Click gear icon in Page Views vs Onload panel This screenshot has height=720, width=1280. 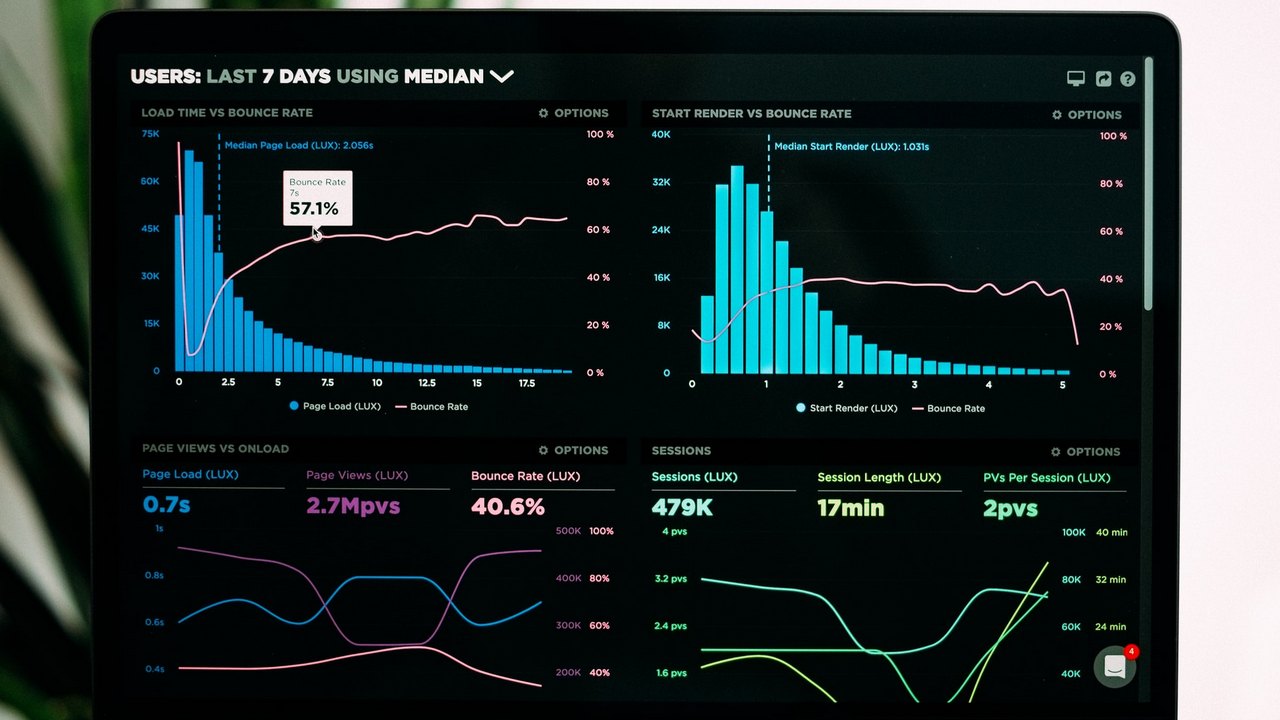pyautogui.click(x=544, y=450)
